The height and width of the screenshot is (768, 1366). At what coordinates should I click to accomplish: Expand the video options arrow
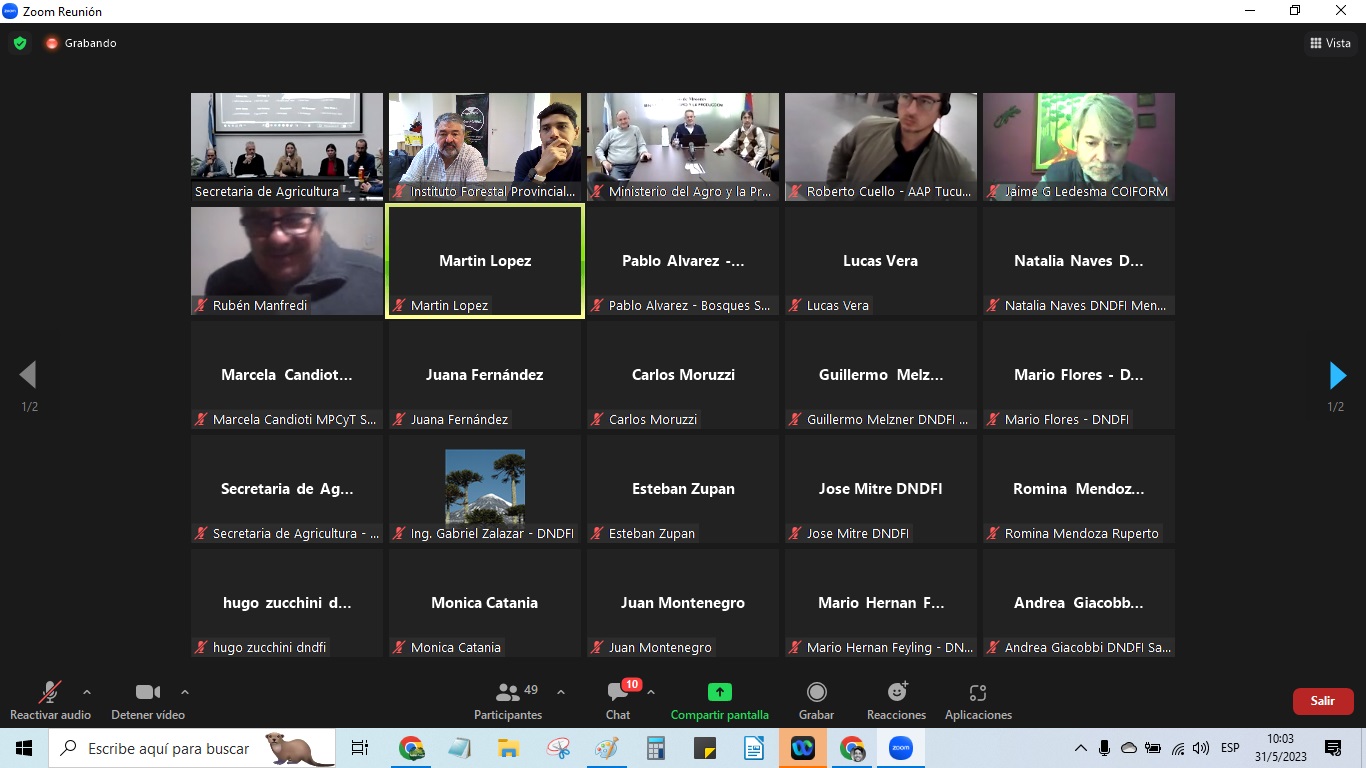(184, 692)
